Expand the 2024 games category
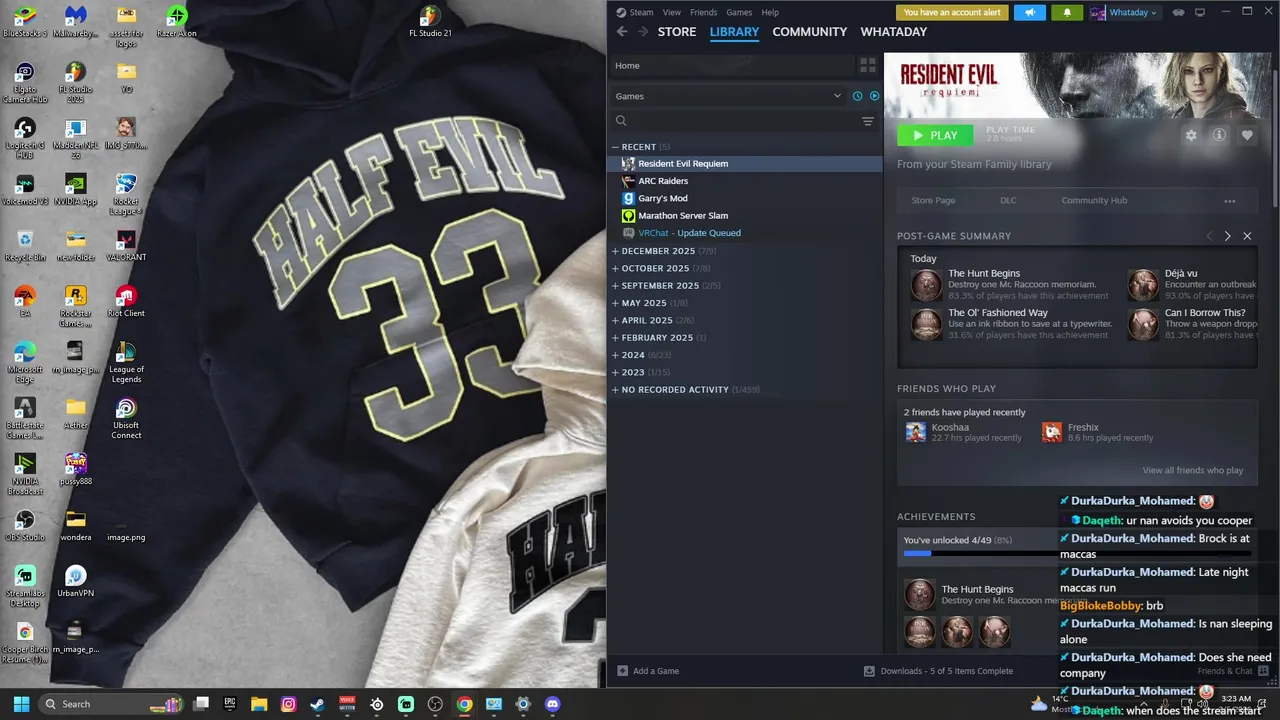The height and width of the screenshot is (720, 1280). pos(615,355)
